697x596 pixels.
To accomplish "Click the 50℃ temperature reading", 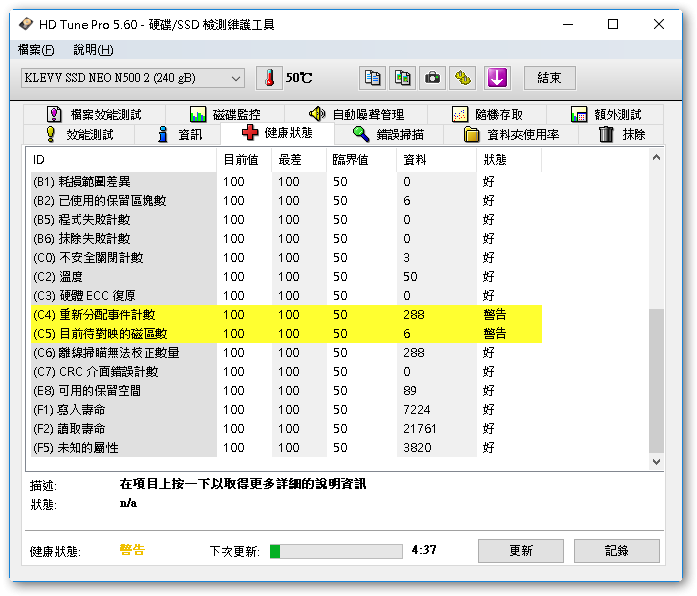I will (x=299, y=78).
